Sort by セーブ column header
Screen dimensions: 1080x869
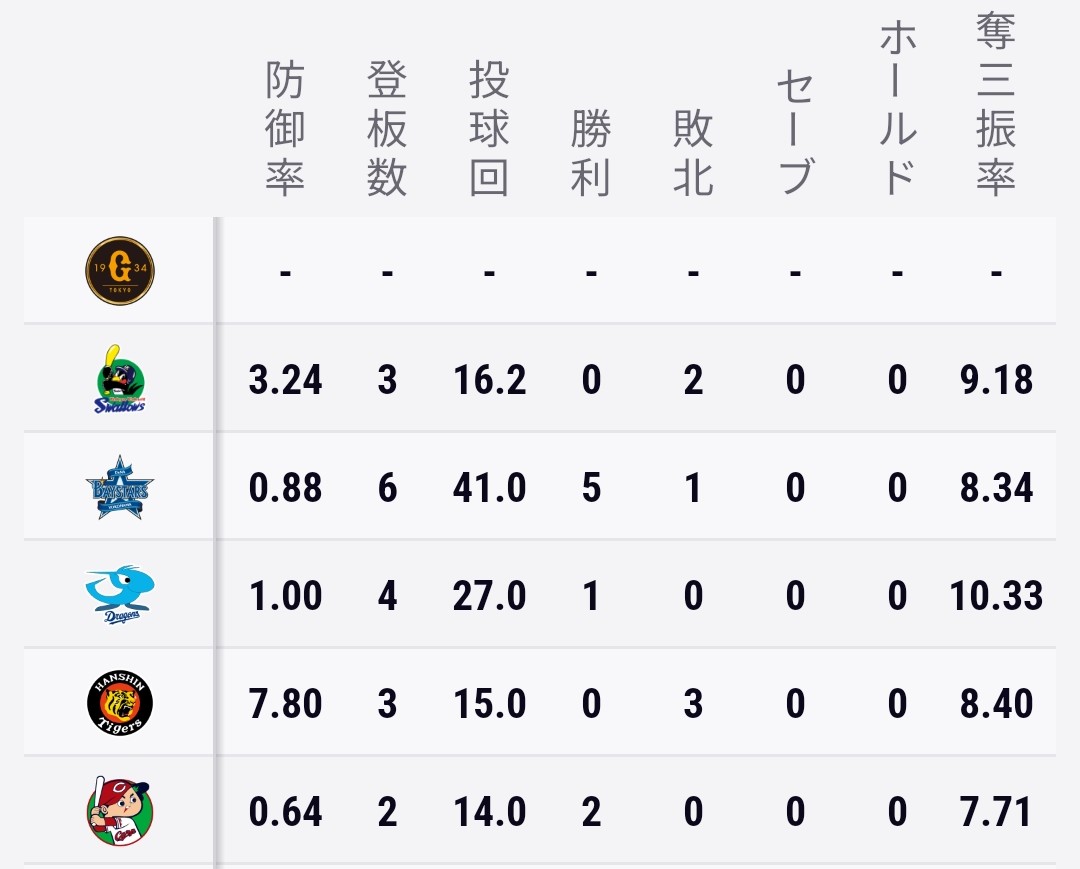[795, 132]
